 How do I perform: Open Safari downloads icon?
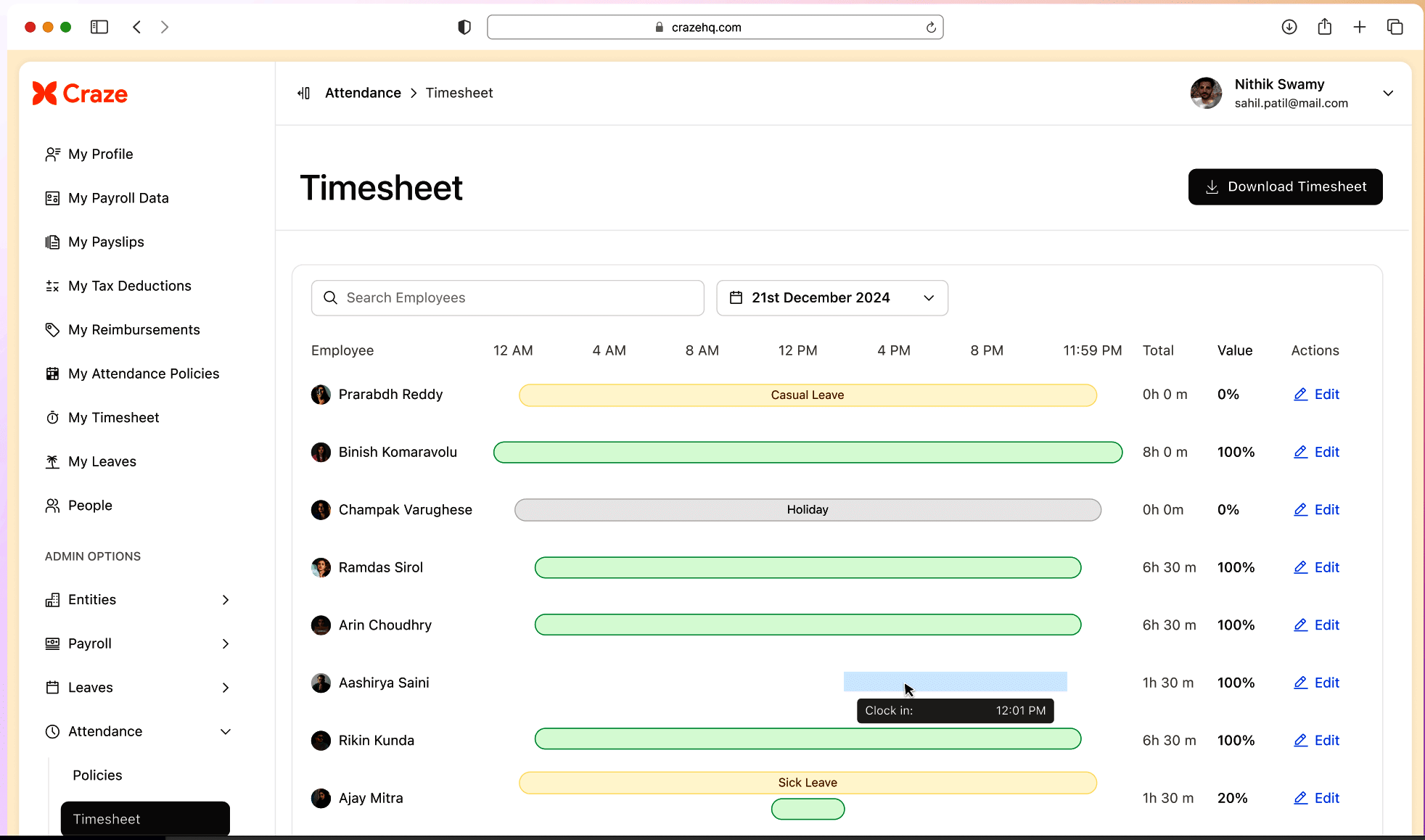(x=1289, y=27)
